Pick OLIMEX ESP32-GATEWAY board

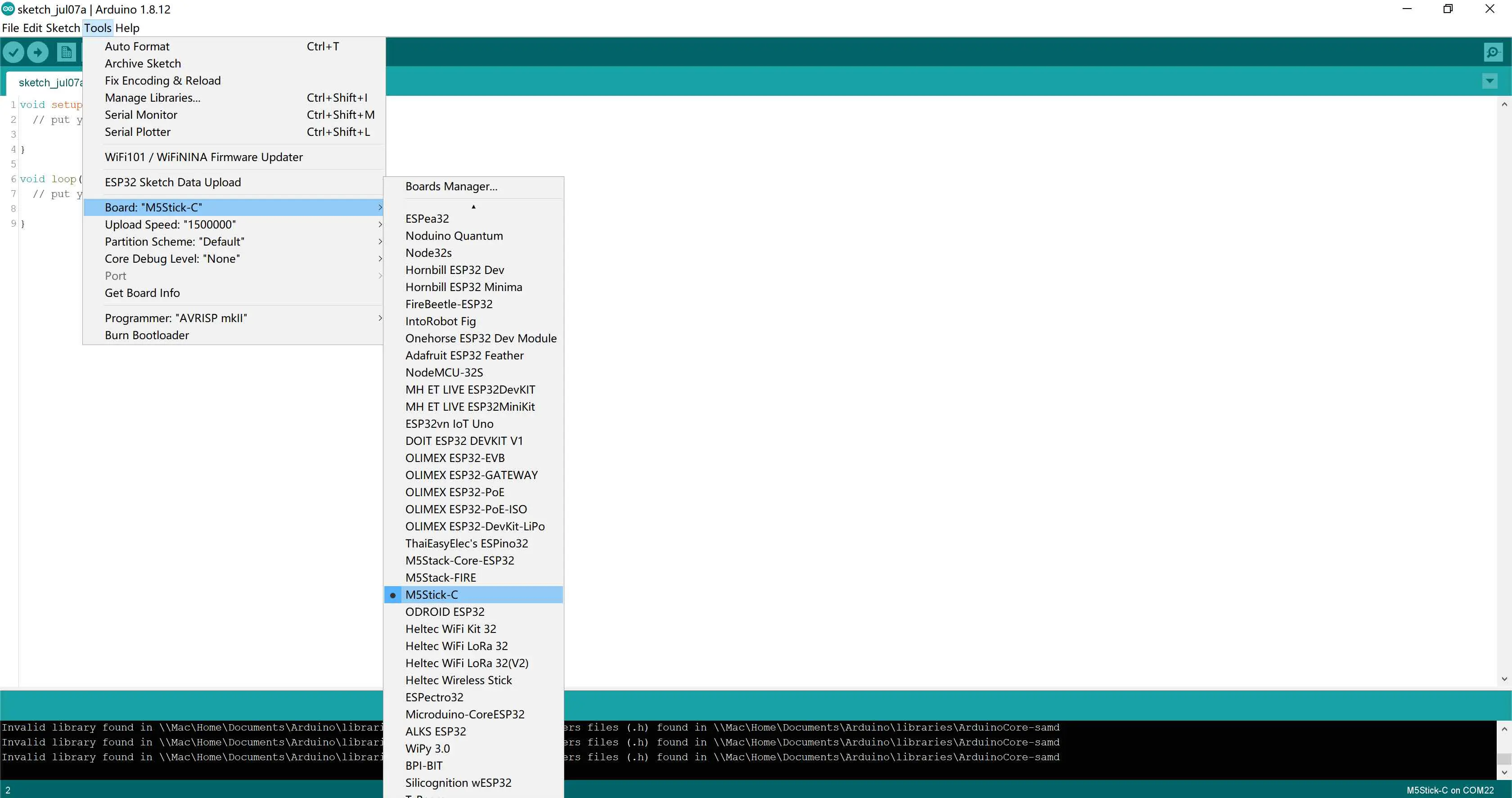coord(473,475)
